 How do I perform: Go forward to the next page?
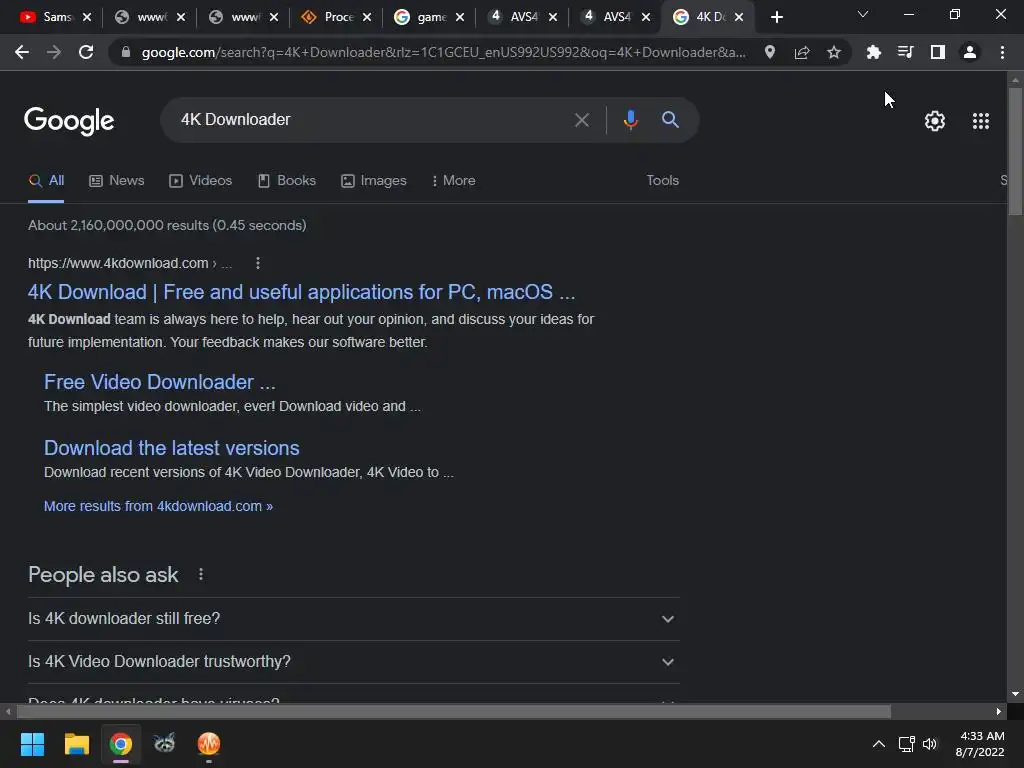(x=54, y=52)
